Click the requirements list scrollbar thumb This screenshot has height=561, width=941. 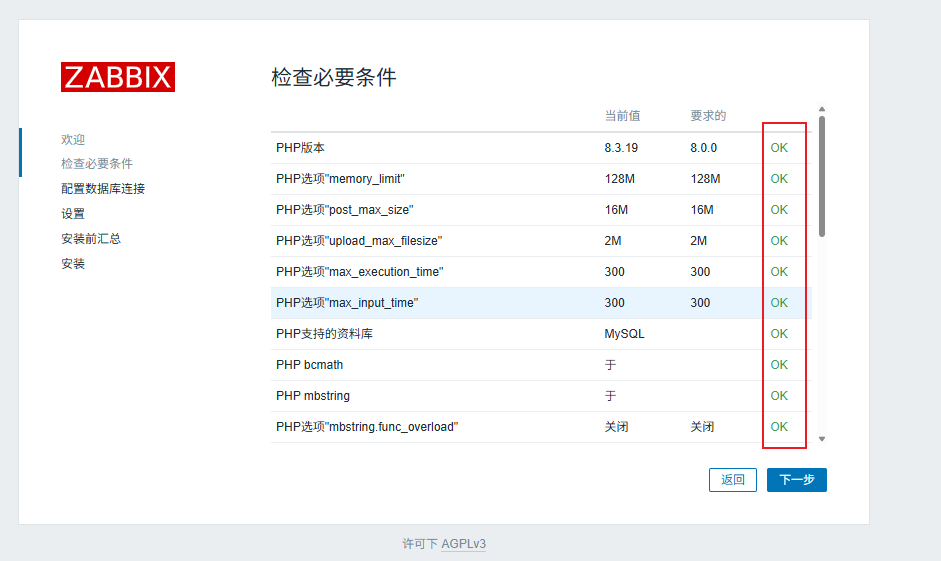click(x=822, y=176)
